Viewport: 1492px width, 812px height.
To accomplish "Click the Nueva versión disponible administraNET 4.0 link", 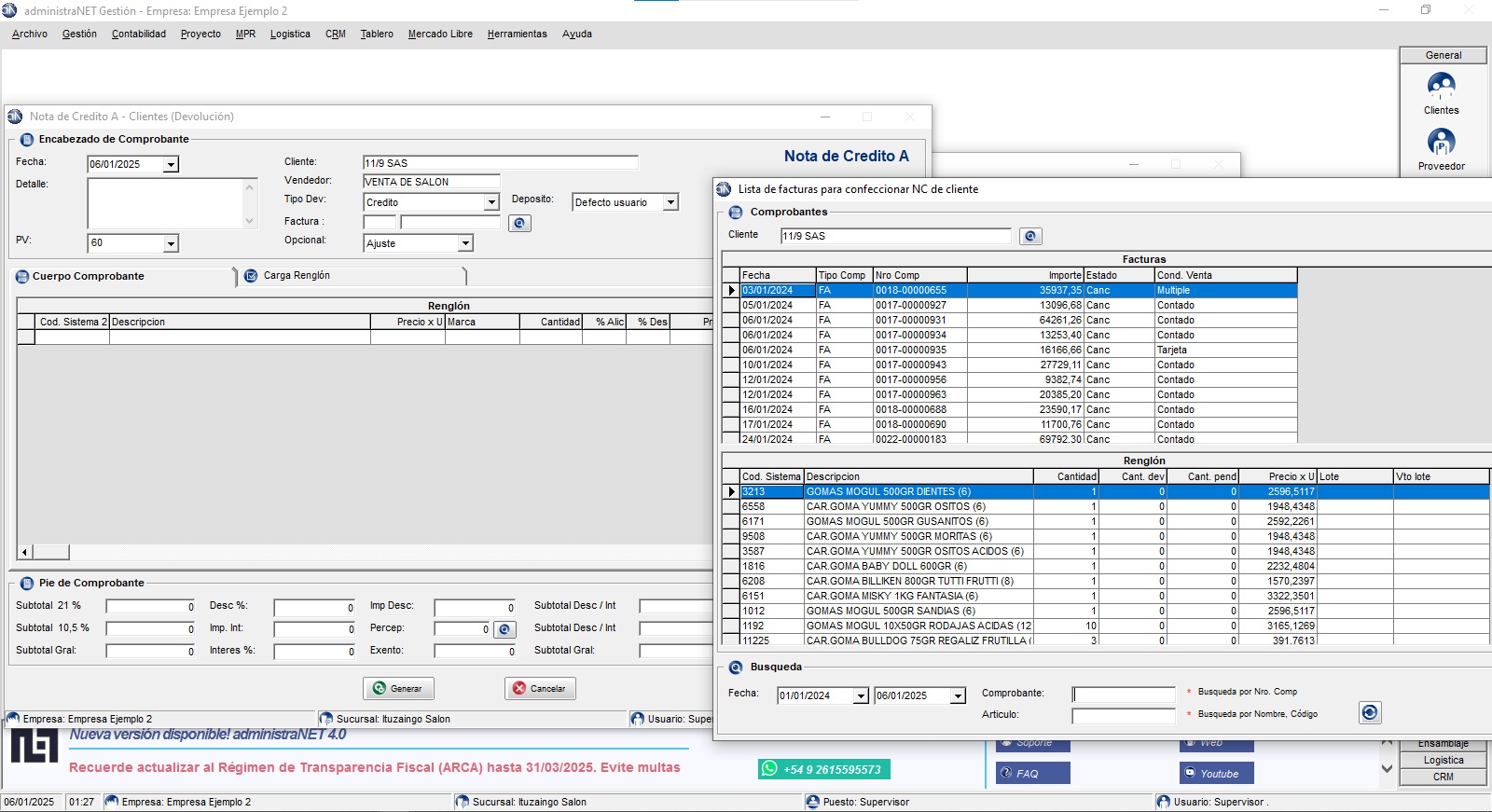I will [208, 735].
